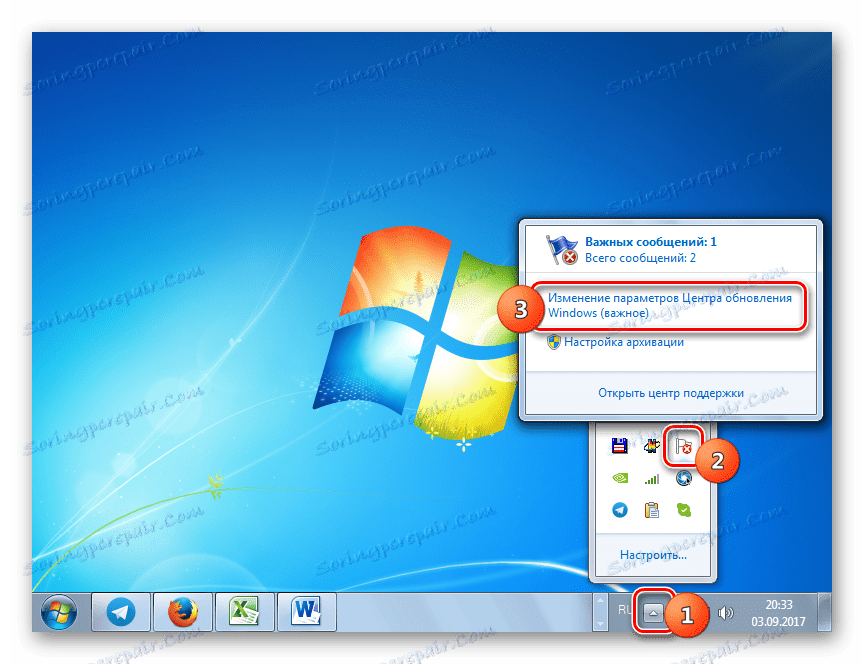The width and height of the screenshot is (864, 664).
Task: Click the network signal bars tray icon
Action: [652, 478]
